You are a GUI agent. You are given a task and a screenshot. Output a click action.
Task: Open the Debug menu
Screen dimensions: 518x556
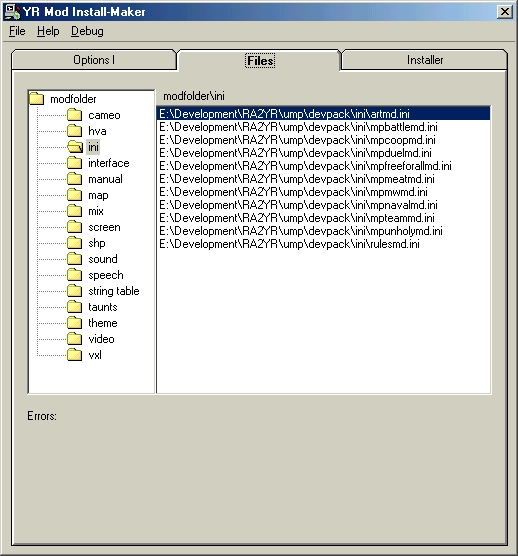(x=87, y=31)
